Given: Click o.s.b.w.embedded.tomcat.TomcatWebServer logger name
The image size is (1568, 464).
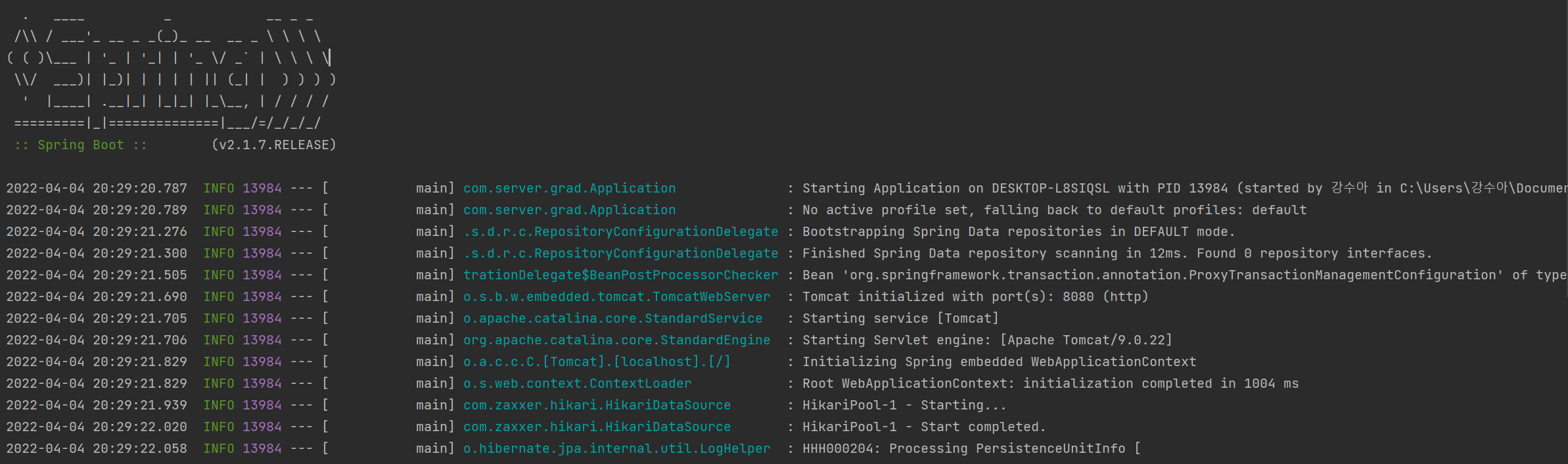Looking at the screenshot, I should pyautogui.click(x=617, y=296).
